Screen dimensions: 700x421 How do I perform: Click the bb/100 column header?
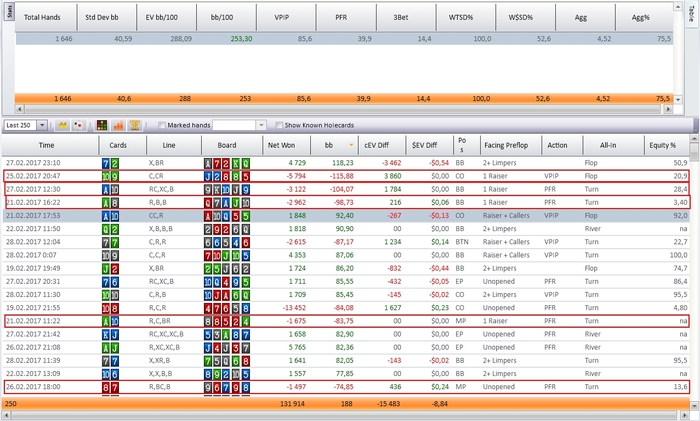point(226,17)
